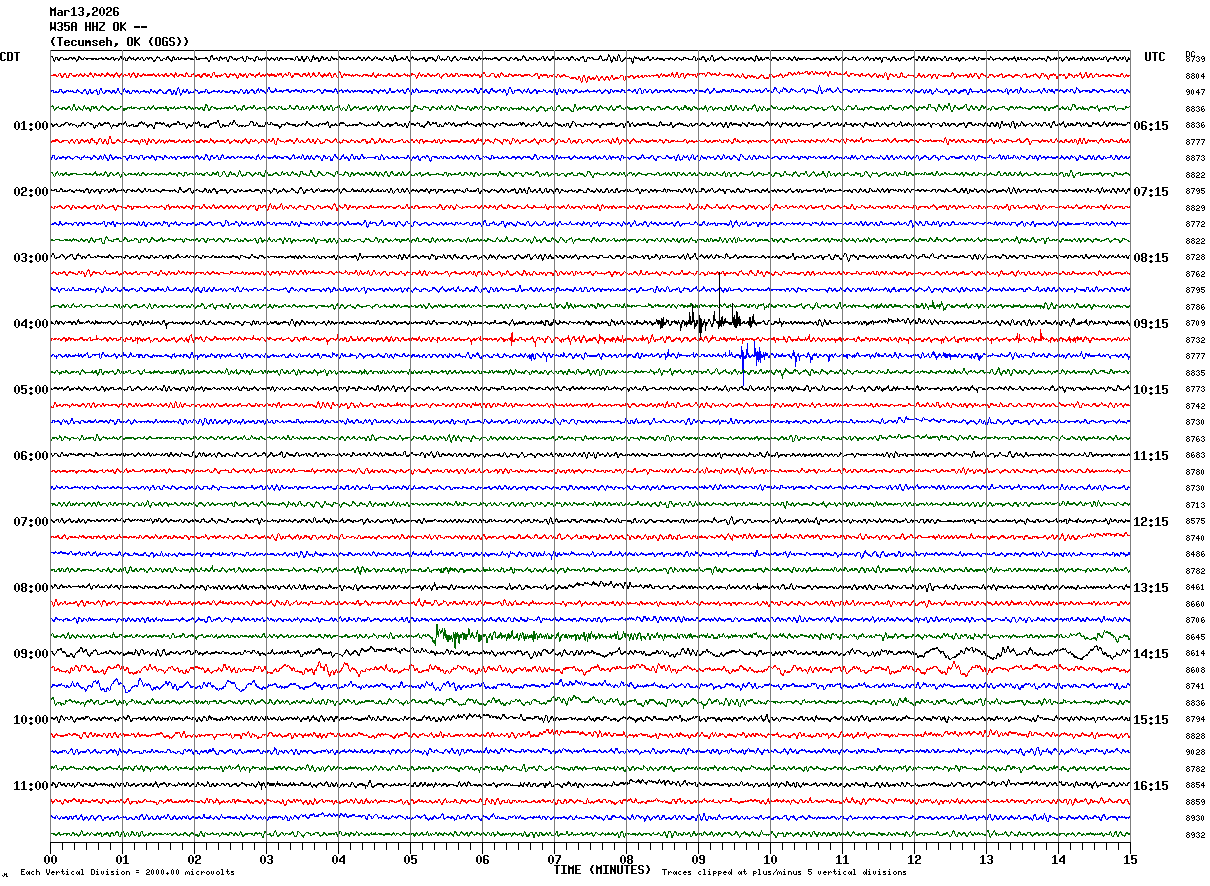Click the 07:15 UTC time label
This screenshot has width=1210, height=886.
tap(1151, 192)
